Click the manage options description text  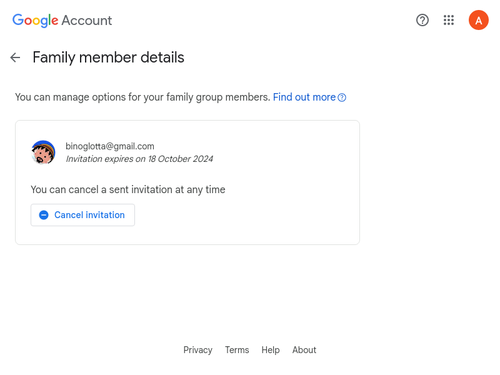click(x=142, y=97)
